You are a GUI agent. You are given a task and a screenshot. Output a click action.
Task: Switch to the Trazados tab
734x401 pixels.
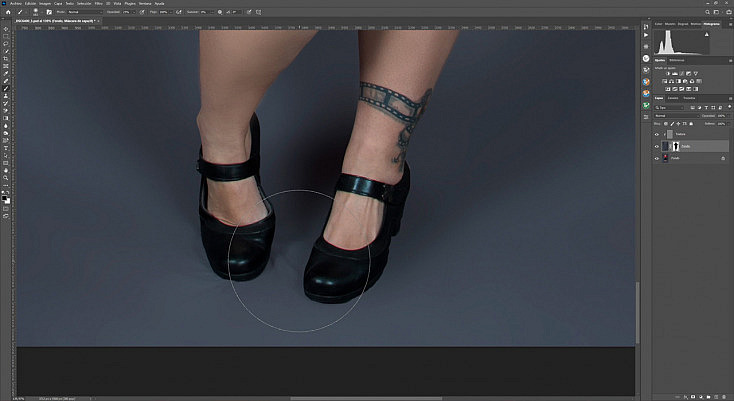point(689,98)
